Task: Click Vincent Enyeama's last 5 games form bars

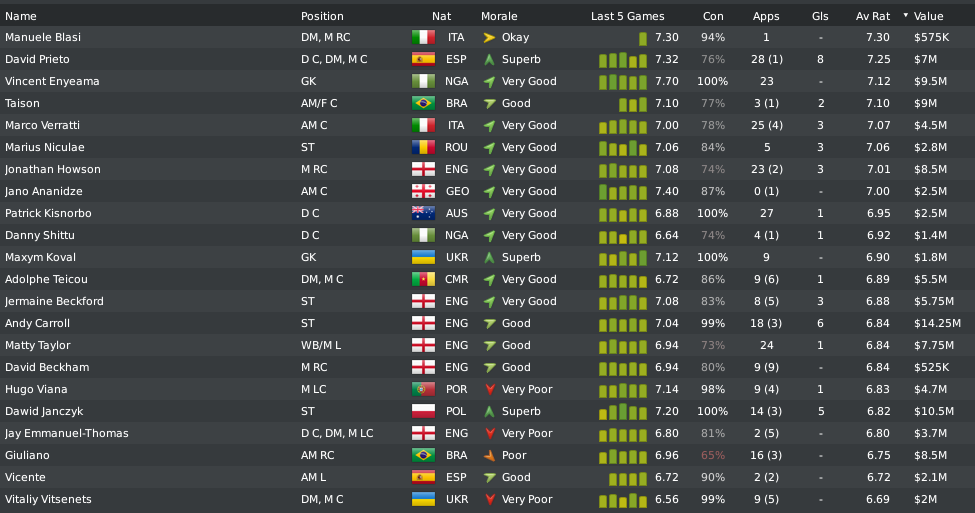Action: [623, 81]
